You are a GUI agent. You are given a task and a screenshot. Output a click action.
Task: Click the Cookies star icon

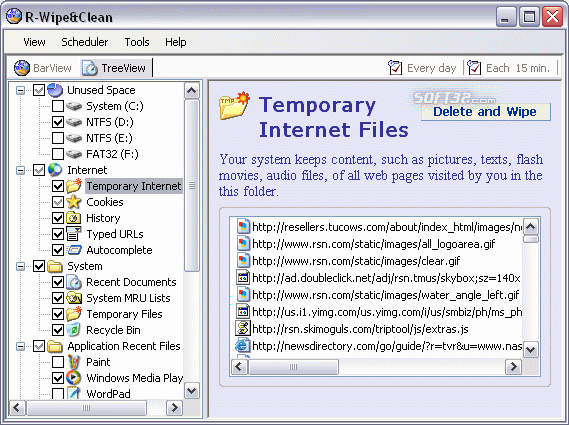[74, 202]
